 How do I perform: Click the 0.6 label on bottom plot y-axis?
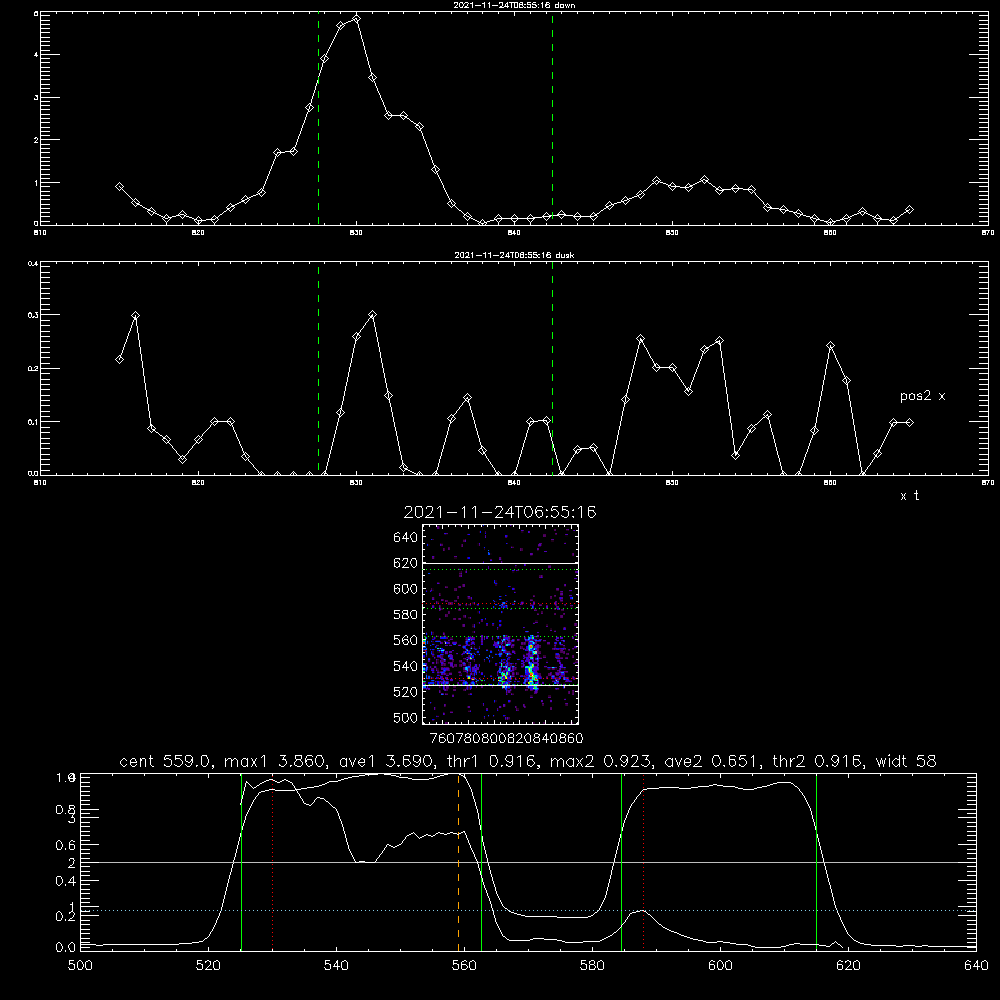66,845
